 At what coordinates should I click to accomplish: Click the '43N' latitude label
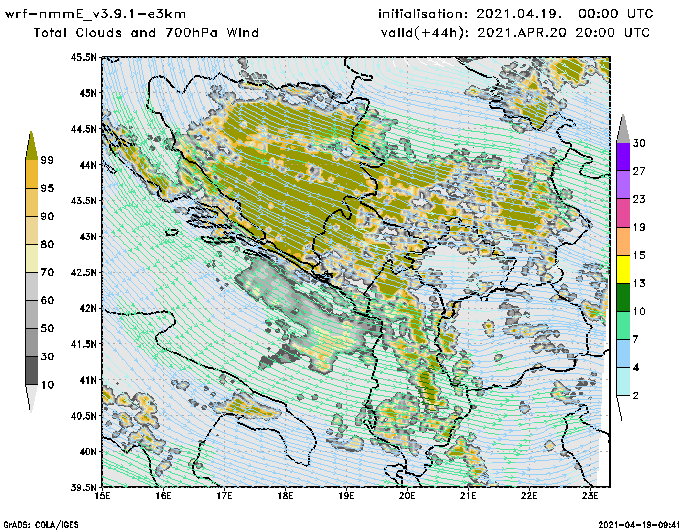pos(88,236)
